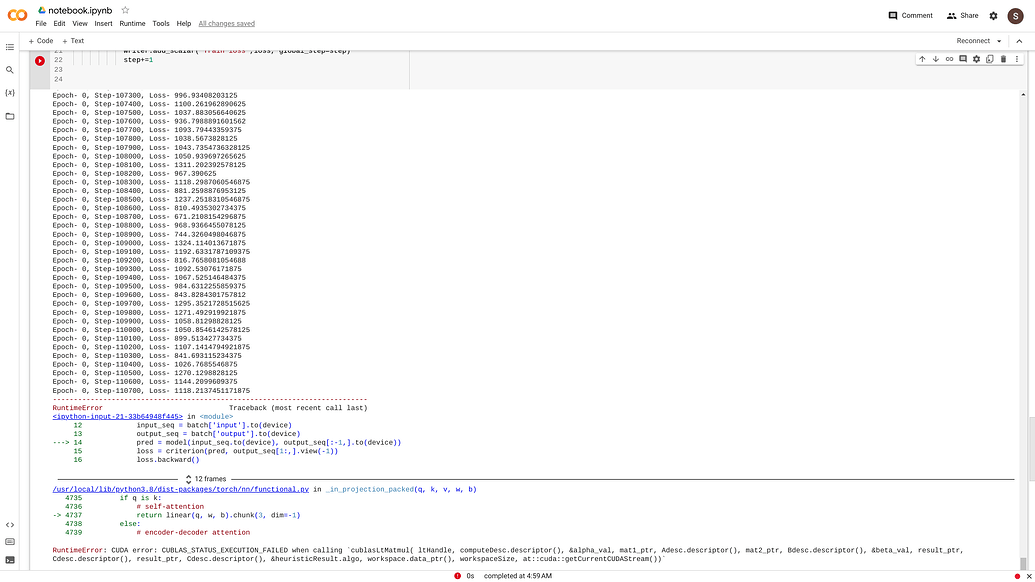Add a new Code cell
Image resolution: width=1035 pixels, height=582 pixels.
pyautogui.click(x=41, y=41)
